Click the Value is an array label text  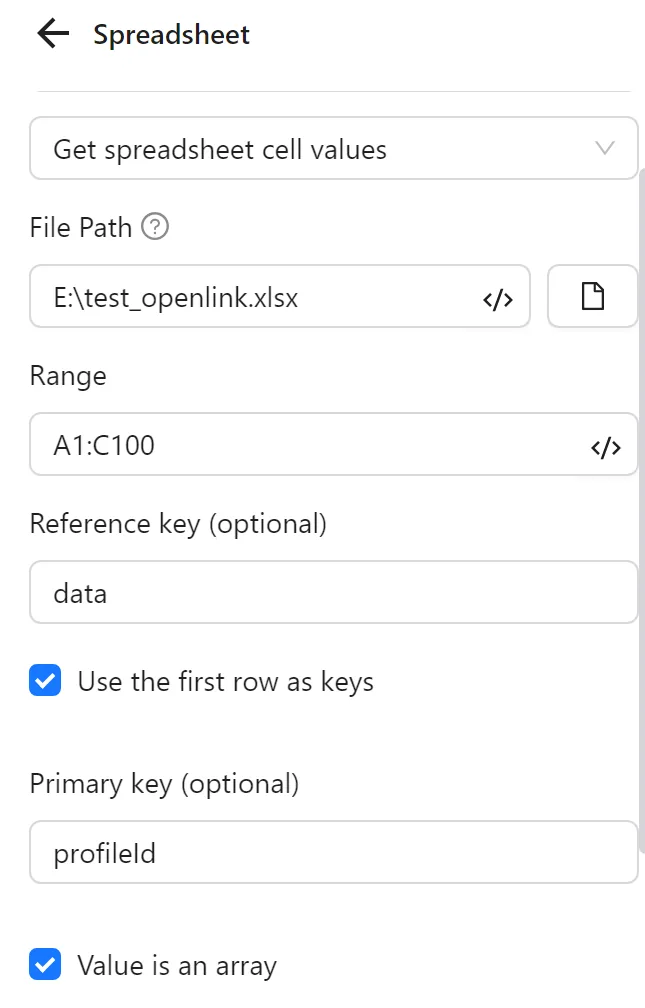[175, 965]
